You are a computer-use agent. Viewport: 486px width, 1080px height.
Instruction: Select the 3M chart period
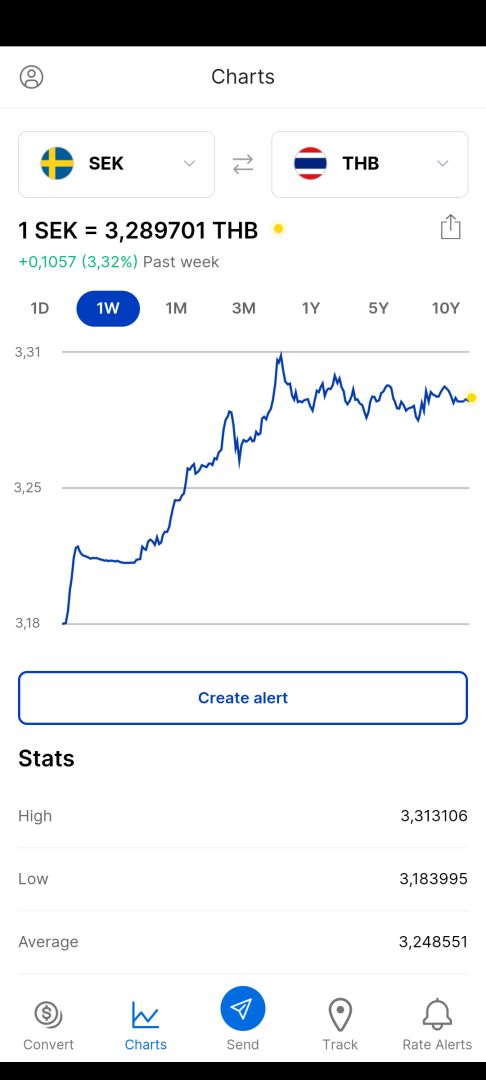click(244, 309)
